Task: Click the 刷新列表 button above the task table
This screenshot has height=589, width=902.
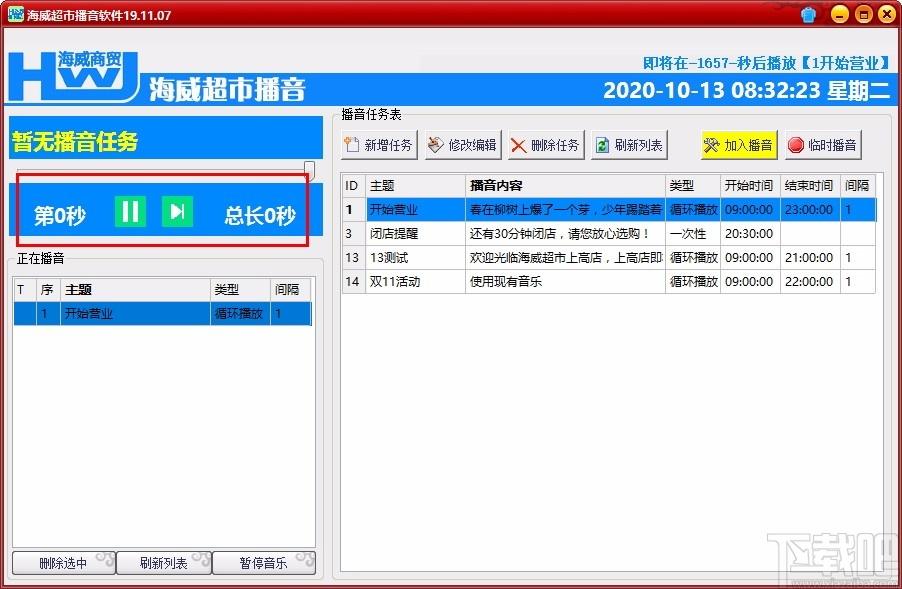Action: (629, 145)
